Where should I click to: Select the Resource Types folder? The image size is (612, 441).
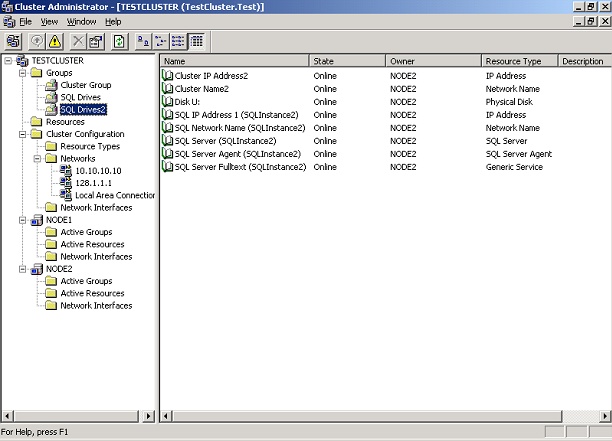click(90, 146)
